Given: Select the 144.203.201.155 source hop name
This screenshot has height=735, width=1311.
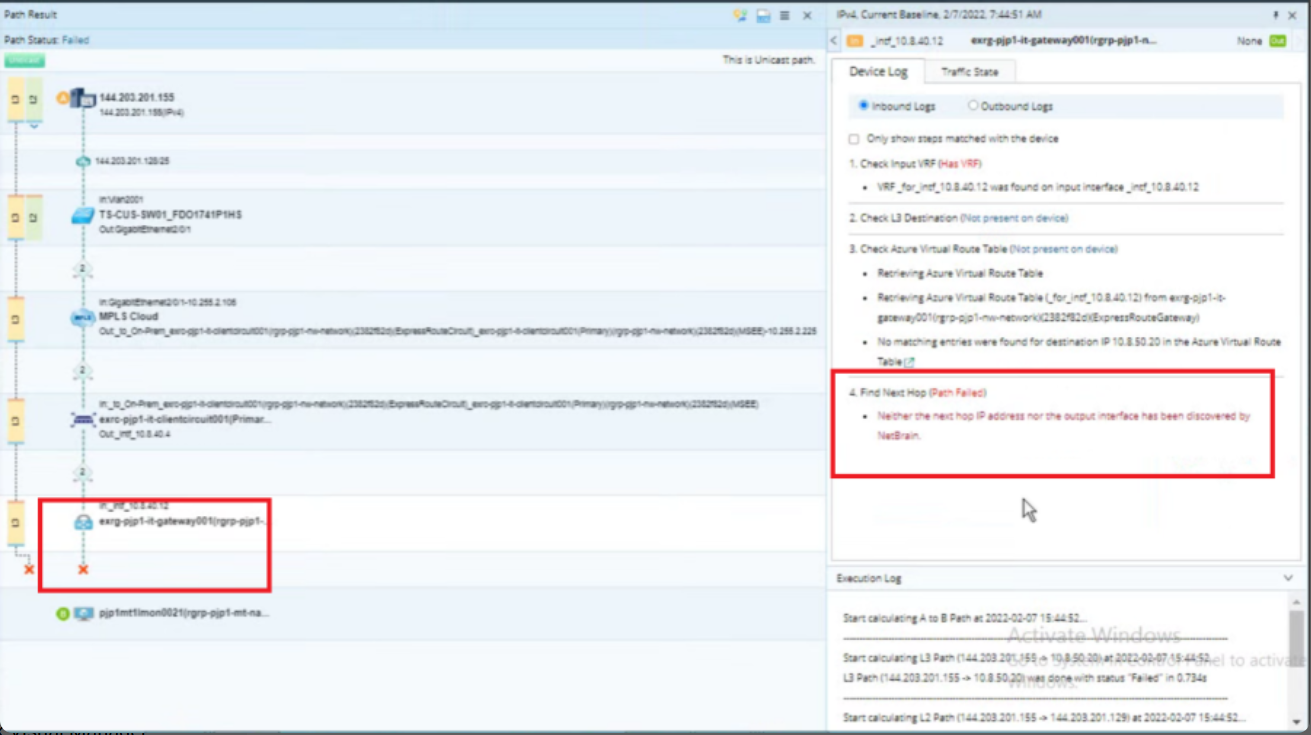Looking at the screenshot, I should tap(137, 98).
